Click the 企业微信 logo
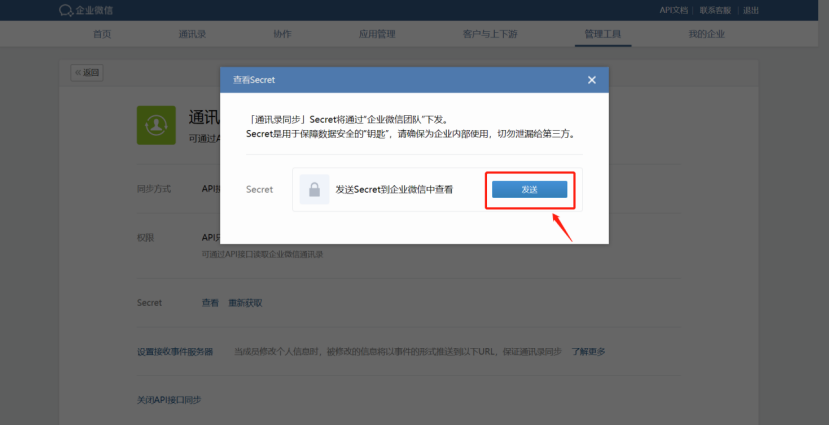Image resolution: width=830 pixels, height=426 pixels. coord(86,10)
